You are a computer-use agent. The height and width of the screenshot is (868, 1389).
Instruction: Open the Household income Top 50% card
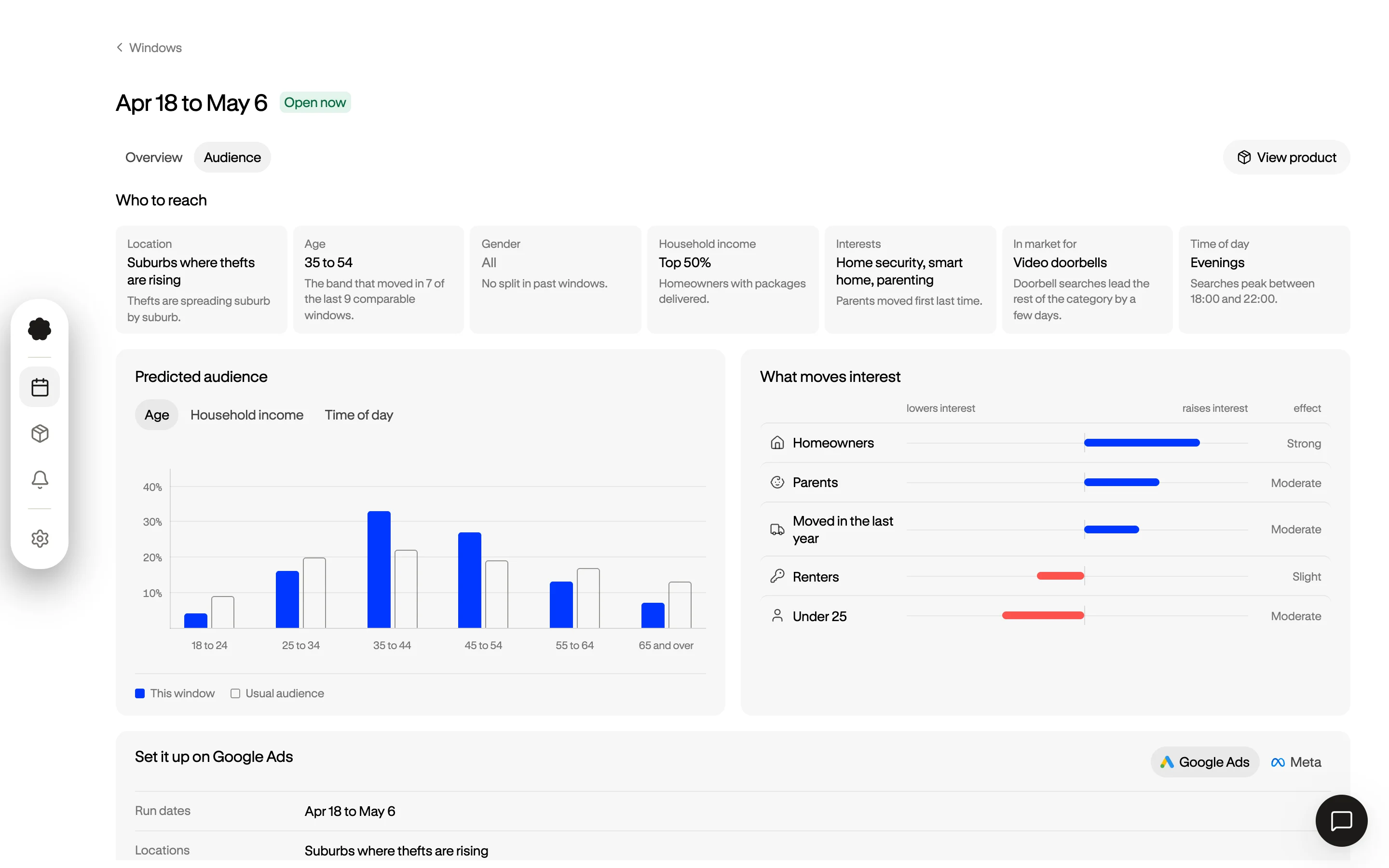(x=733, y=280)
